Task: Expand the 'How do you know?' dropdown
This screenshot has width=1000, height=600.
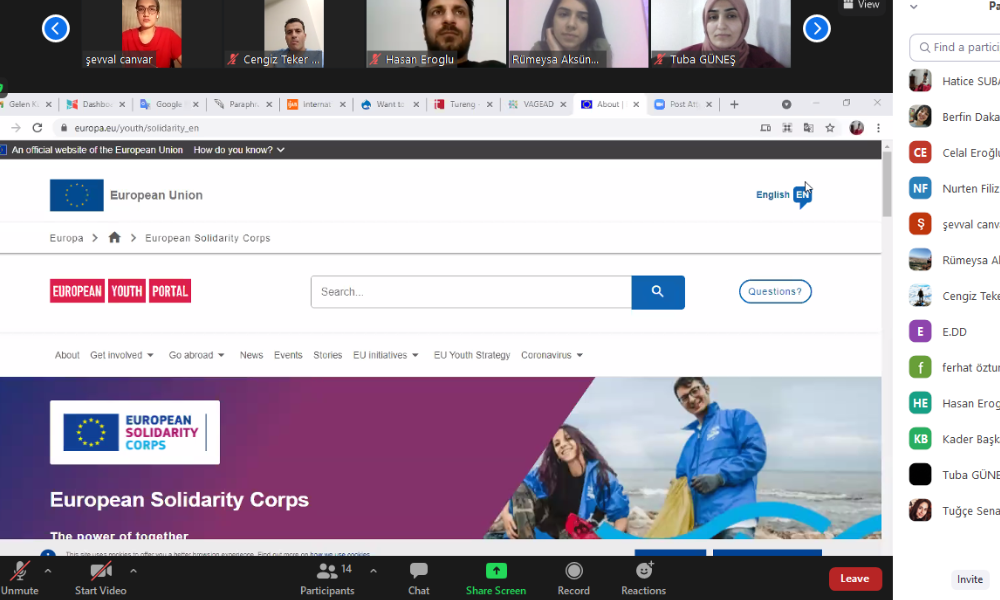Action: click(x=239, y=150)
